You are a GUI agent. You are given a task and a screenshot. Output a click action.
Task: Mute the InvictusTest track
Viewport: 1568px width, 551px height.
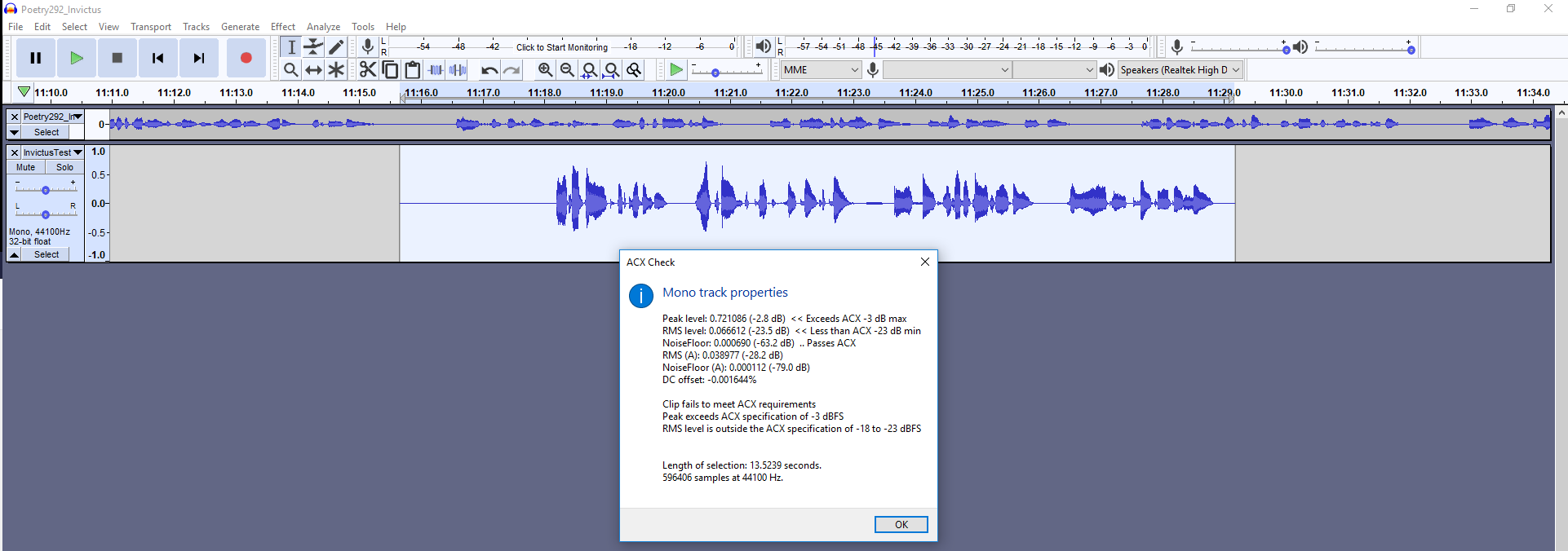pos(26,167)
